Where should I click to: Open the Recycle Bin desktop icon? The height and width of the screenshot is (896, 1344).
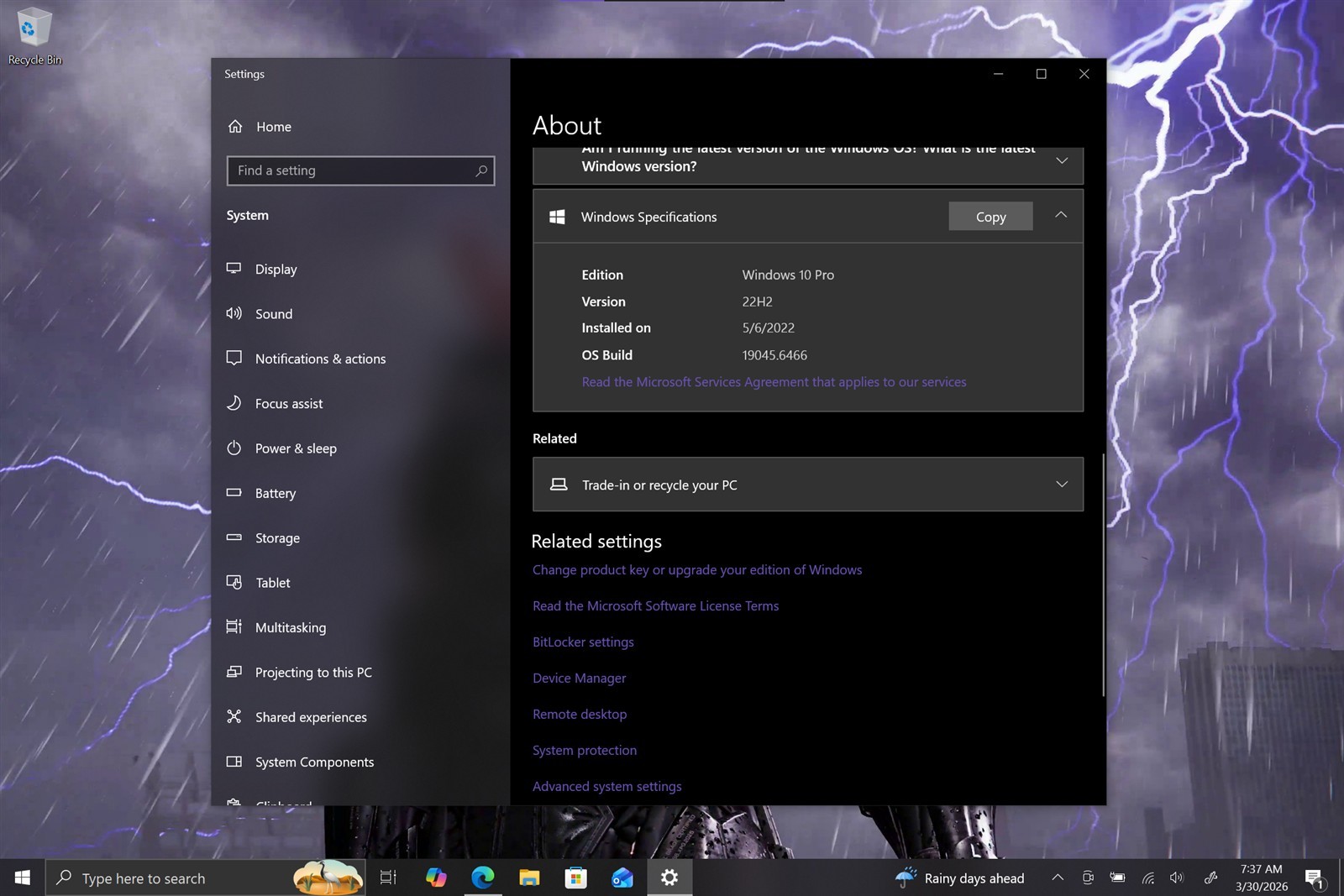34,37
